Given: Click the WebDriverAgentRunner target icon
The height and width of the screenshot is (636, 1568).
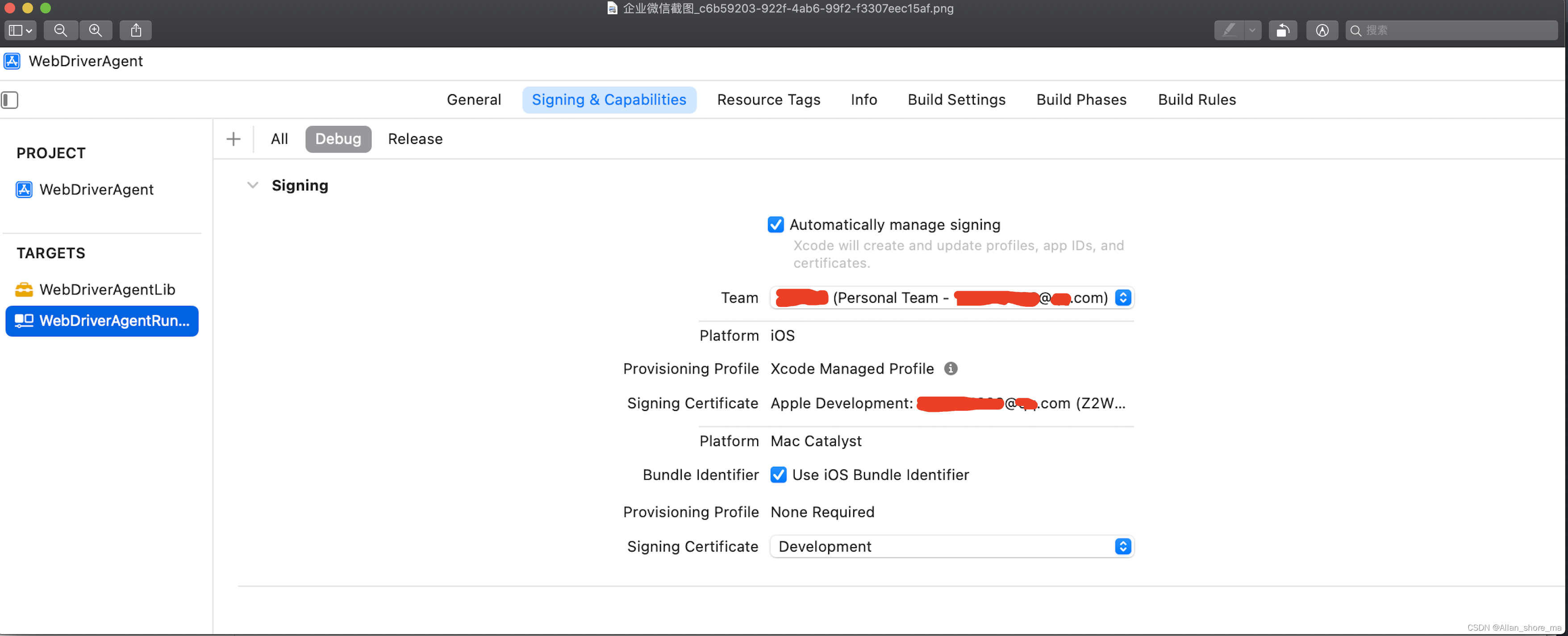Looking at the screenshot, I should coord(24,321).
